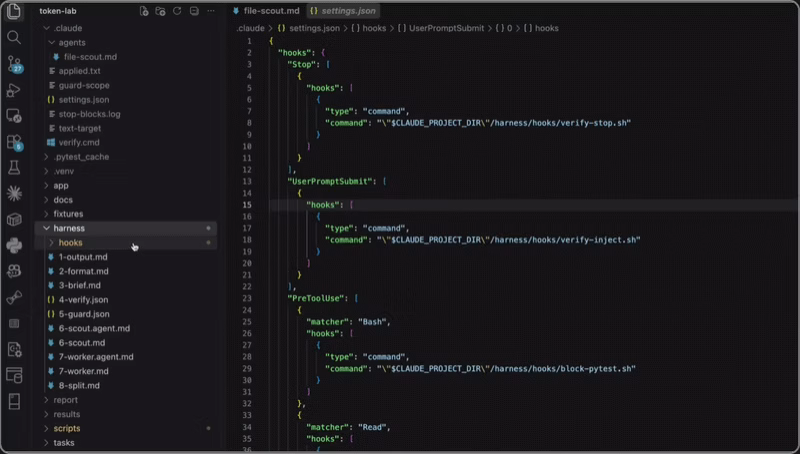The image size is (800, 454).
Task: Open 3-brief.md in harness folder
Action: 80,285
